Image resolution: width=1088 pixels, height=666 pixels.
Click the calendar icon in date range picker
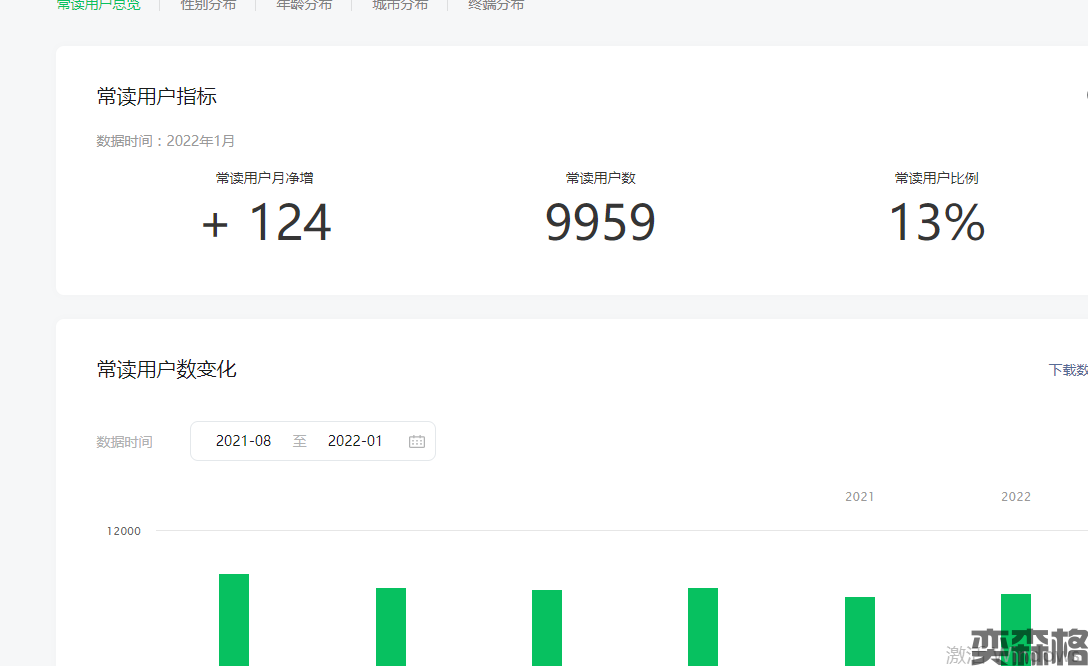[x=417, y=441]
